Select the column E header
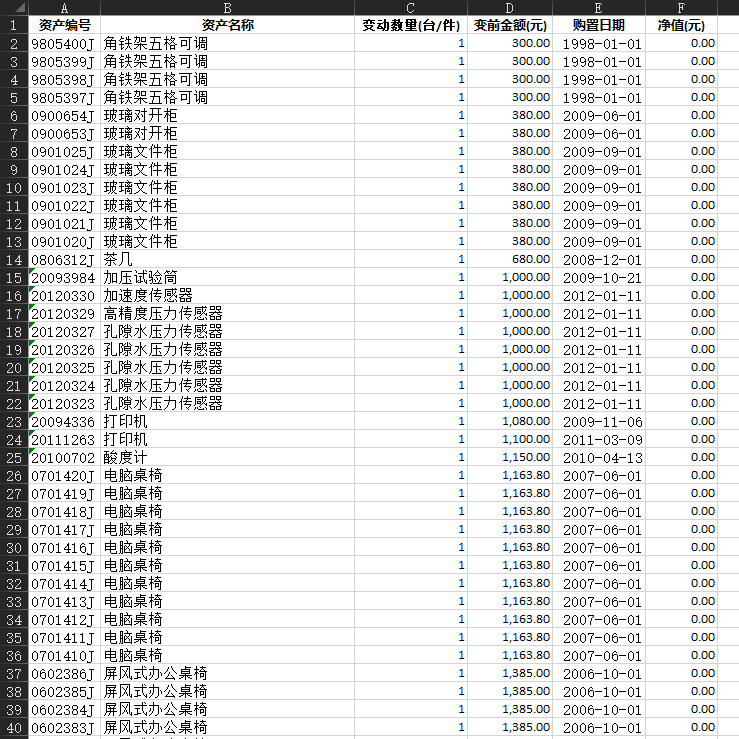 tap(599, 7)
